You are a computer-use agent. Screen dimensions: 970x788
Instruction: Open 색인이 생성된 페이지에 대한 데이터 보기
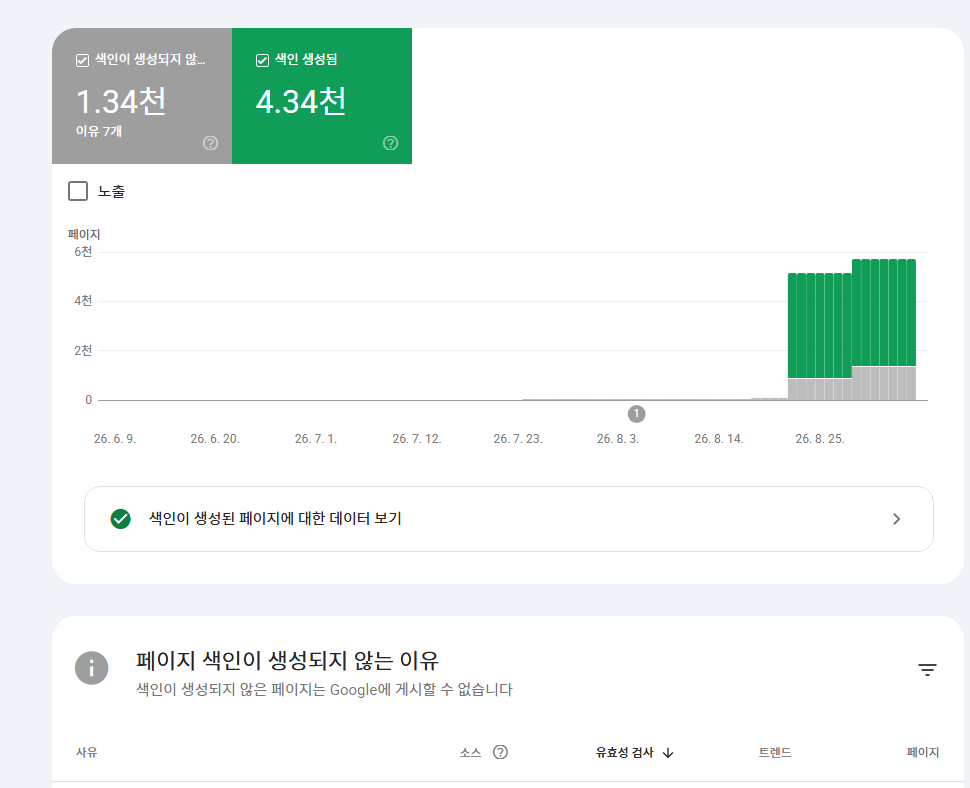[x=509, y=519]
